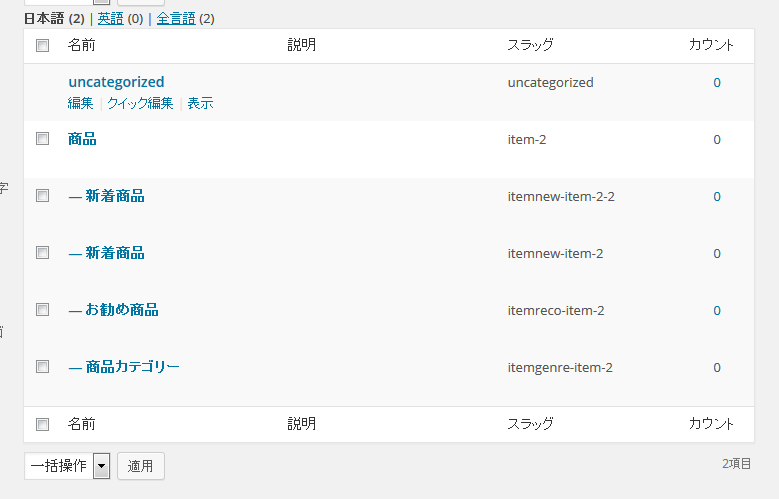The image size is (779, 499).
Task: Click the 適用 apply button
Action: 141,466
